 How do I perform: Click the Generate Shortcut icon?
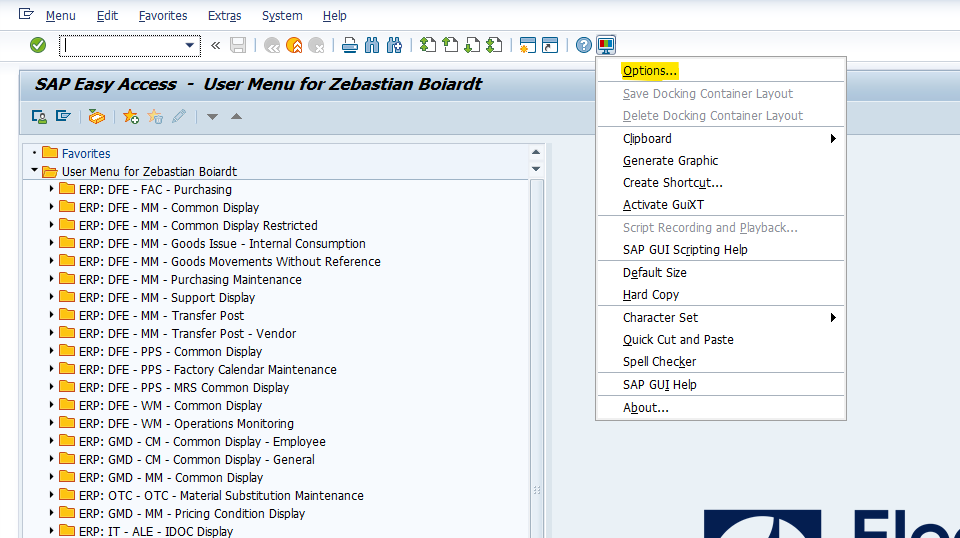pyautogui.click(x=550, y=45)
